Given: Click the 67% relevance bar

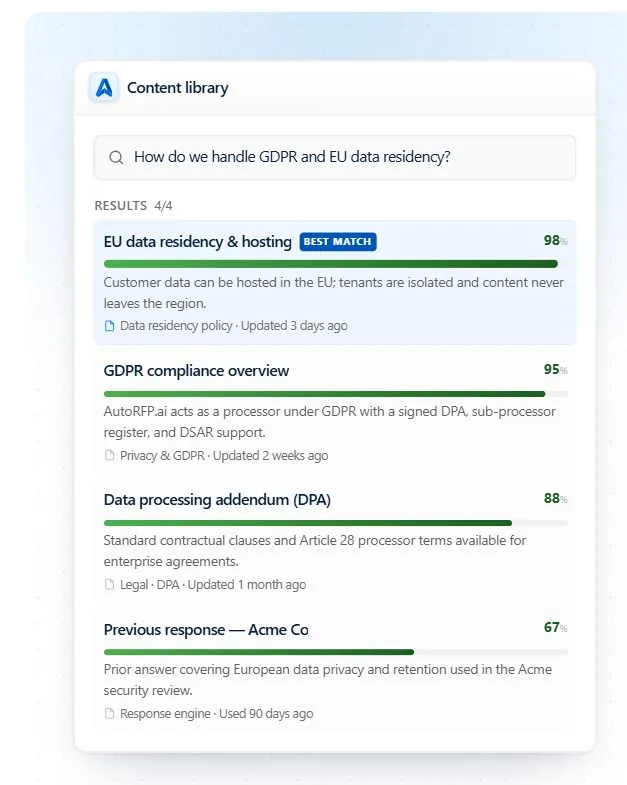Looking at the screenshot, I should coord(336,652).
